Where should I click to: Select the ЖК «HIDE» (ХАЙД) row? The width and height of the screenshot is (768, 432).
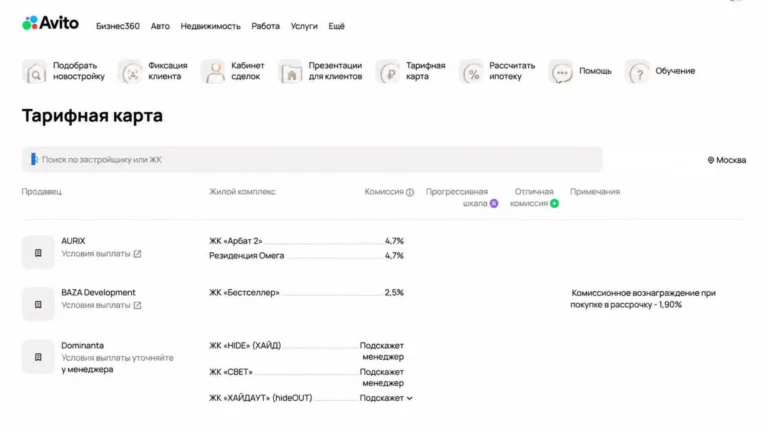click(306, 351)
